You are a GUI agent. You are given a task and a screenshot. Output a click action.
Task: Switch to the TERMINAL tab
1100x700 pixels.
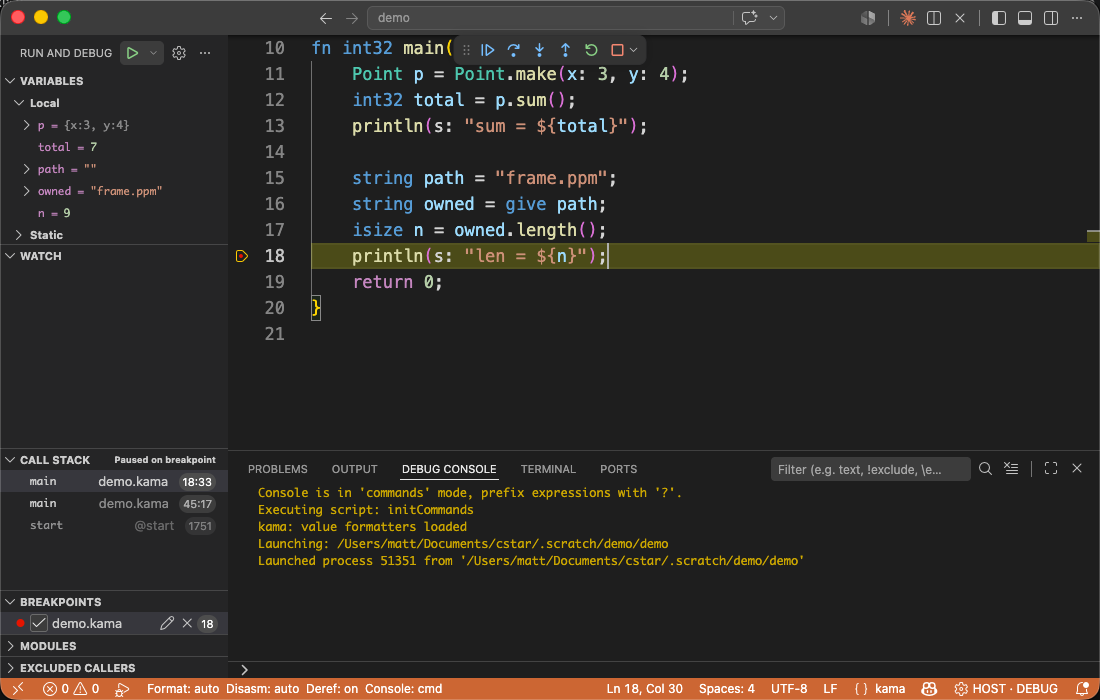coord(548,469)
